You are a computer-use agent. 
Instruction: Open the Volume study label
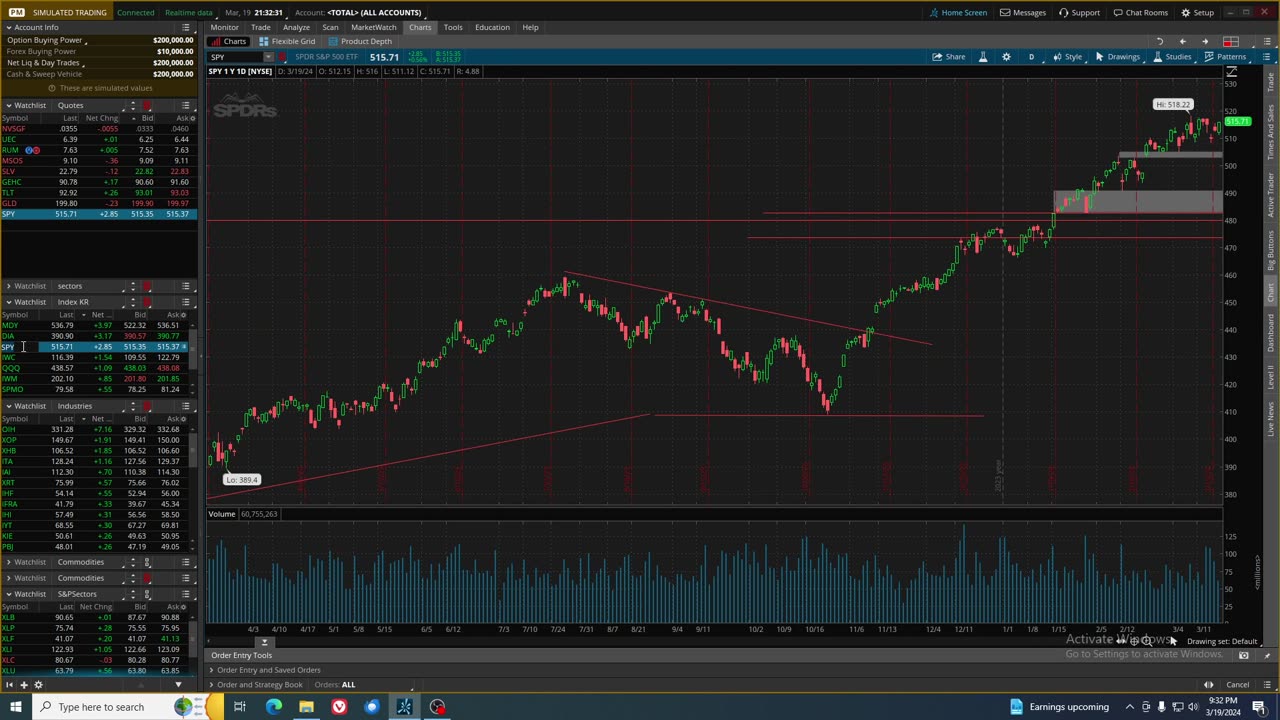(x=222, y=514)
